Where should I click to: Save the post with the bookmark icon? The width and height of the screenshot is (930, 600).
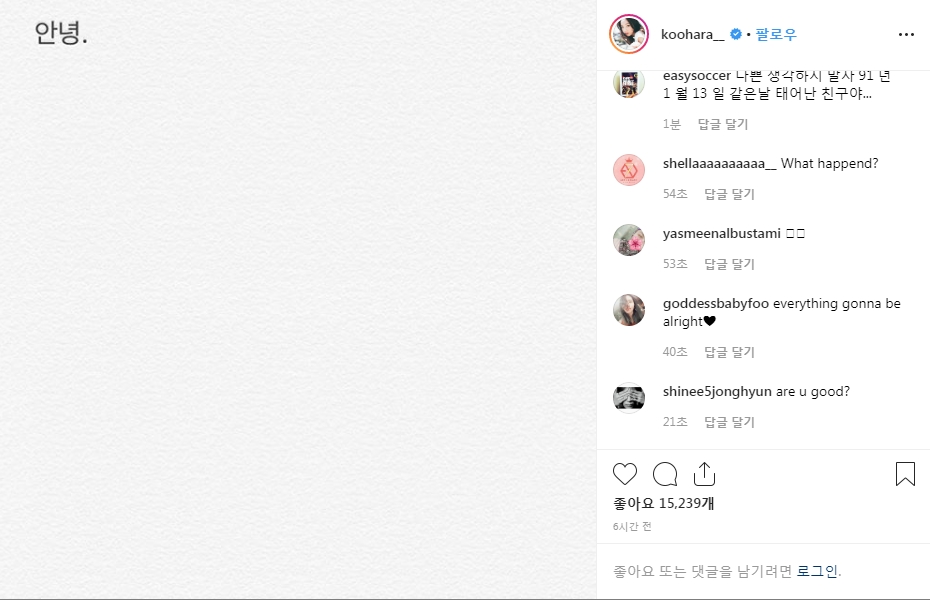(905, 474)
